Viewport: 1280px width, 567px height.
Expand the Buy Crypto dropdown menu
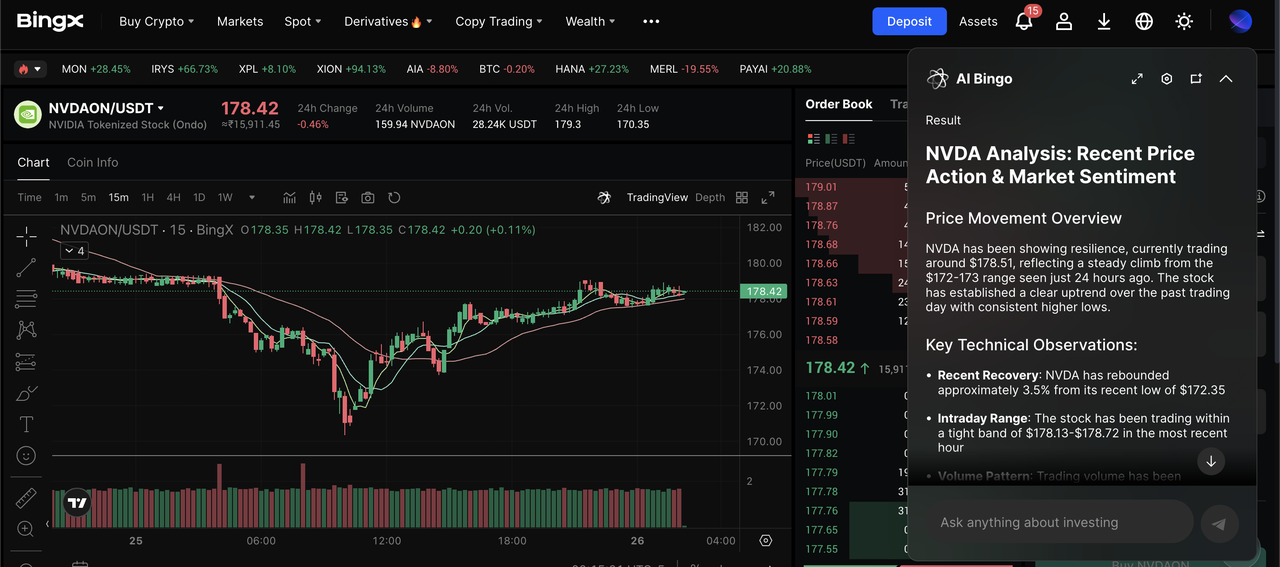(x=156, y=21)
